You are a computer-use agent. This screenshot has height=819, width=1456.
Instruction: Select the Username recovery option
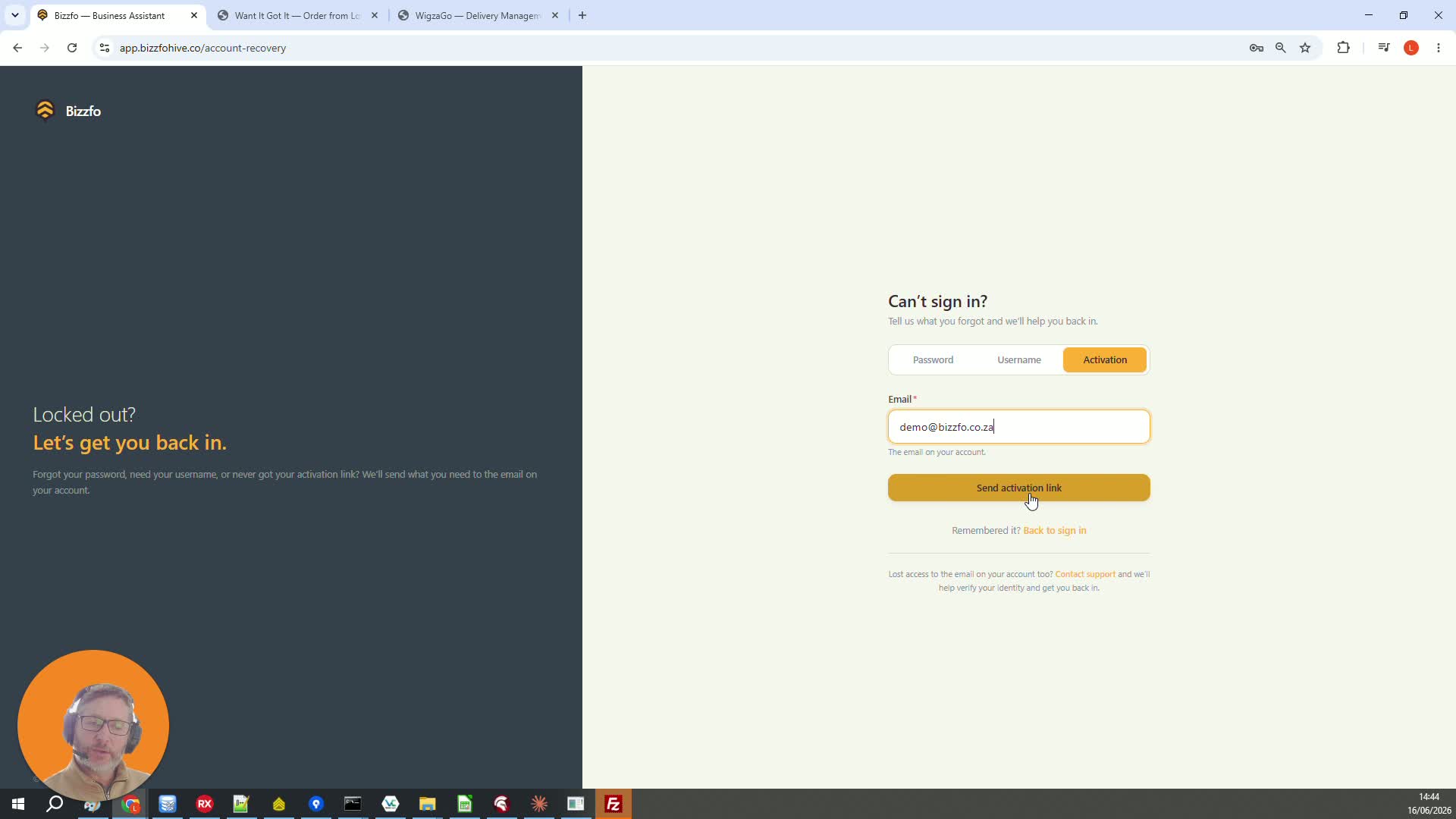coord(1019,360)
